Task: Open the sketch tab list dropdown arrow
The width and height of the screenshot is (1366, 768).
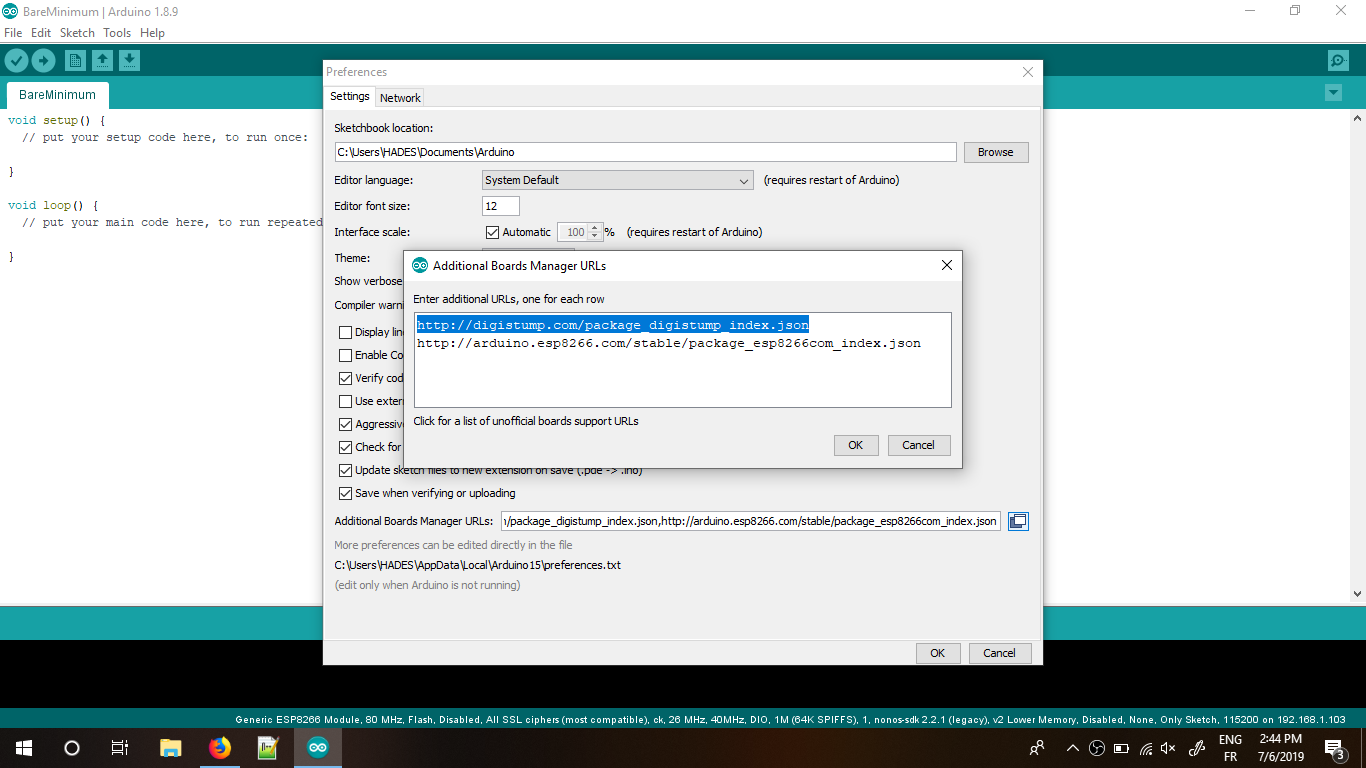Action: (x=1332, y=92)
